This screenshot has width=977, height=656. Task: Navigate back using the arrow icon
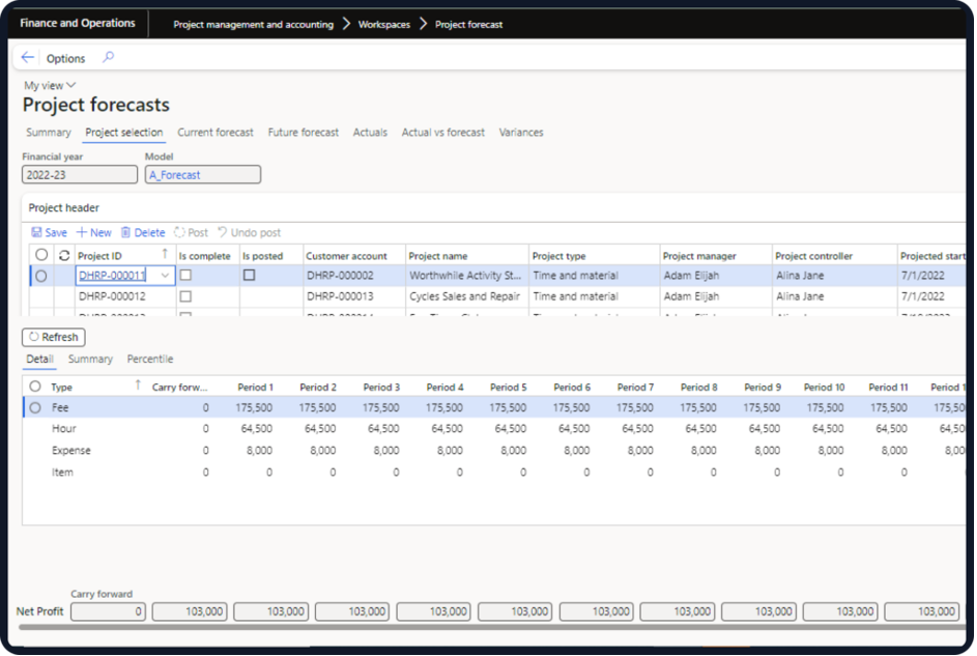pyautogui.click(x=27, y=57)
